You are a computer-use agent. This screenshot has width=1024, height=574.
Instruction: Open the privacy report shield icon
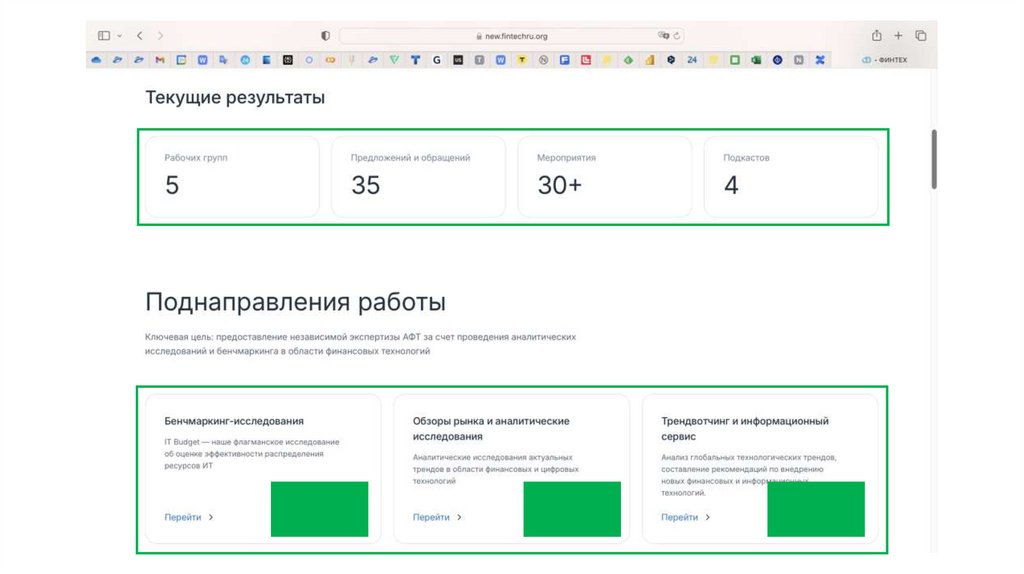(x=325, y=36)
